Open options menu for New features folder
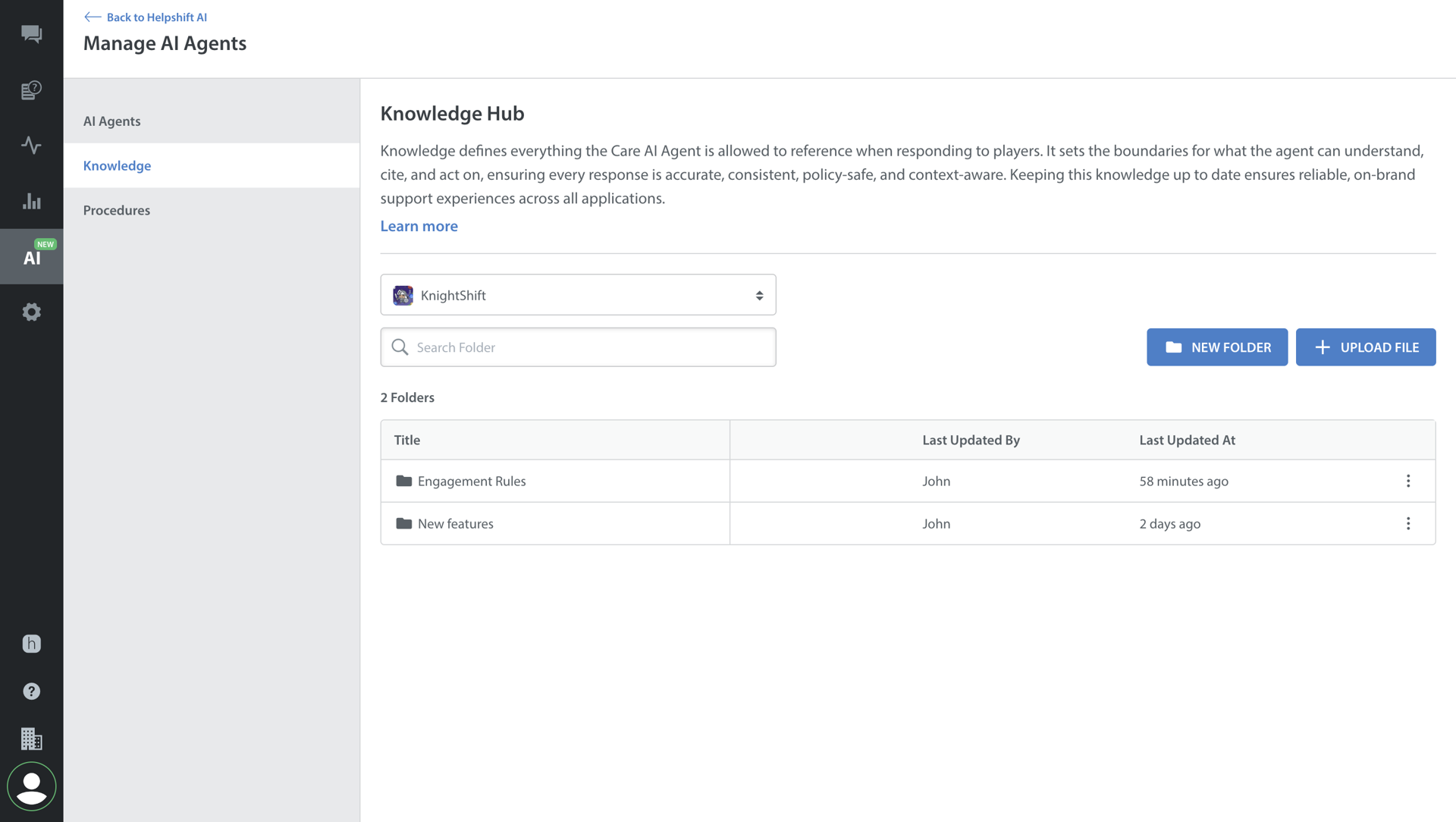Image resolution: width=1456 pixels, height=822 pixels. (1408, 524)
